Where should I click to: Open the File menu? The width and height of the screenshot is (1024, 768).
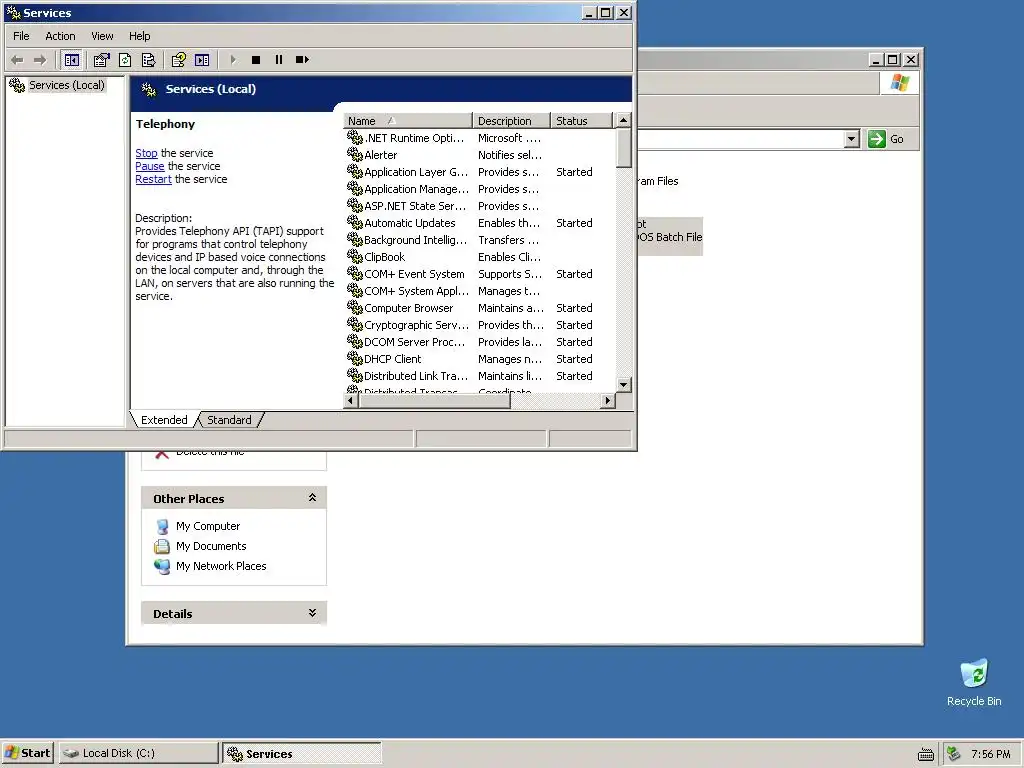[x=21, y=36]
